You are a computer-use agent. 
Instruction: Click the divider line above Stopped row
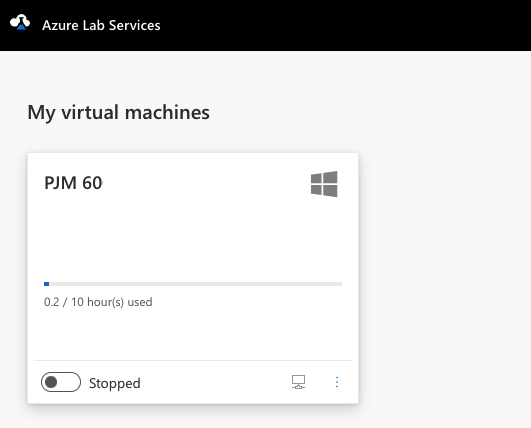[x=193, y=360]
